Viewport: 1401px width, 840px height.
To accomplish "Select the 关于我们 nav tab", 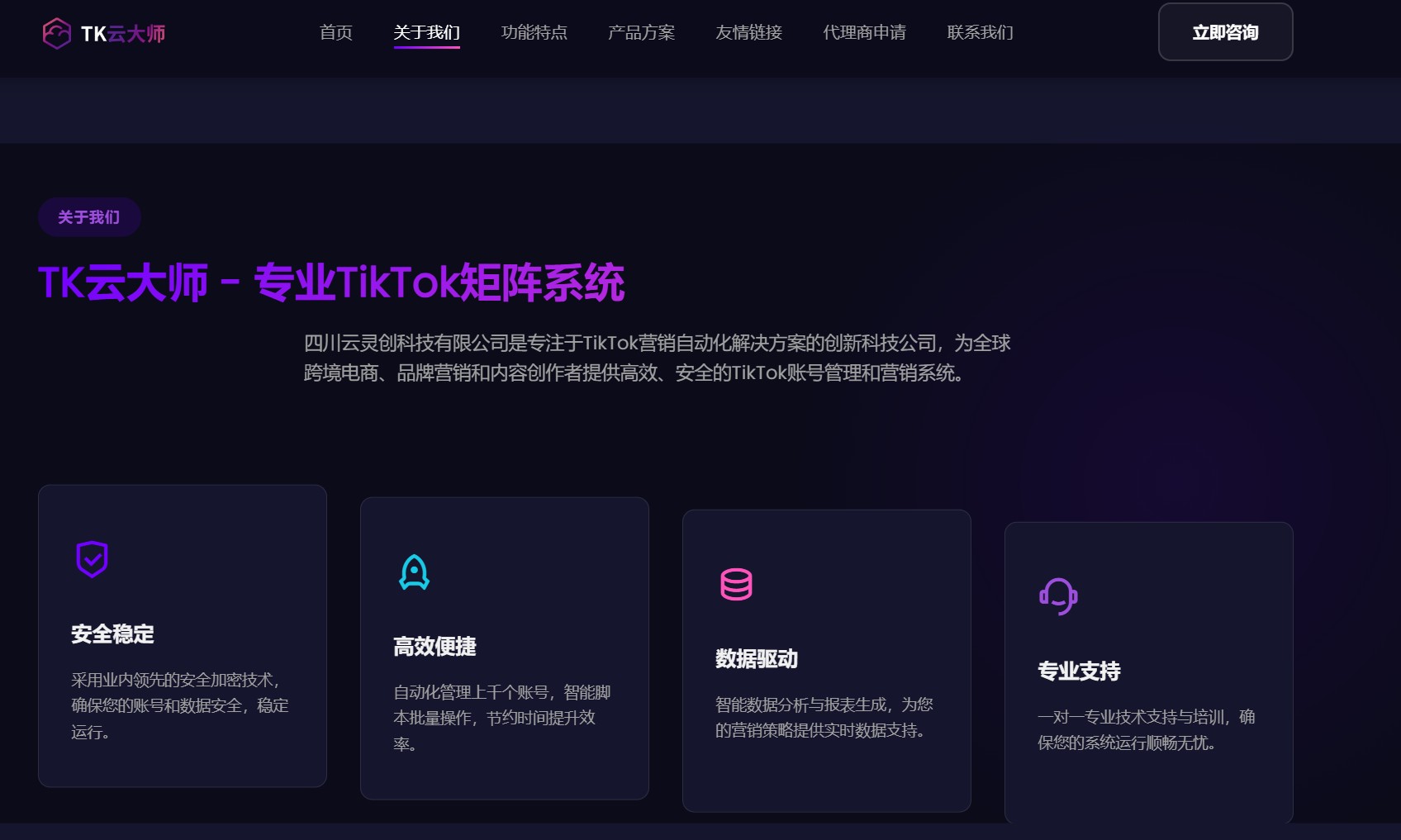I will [426, 33].
